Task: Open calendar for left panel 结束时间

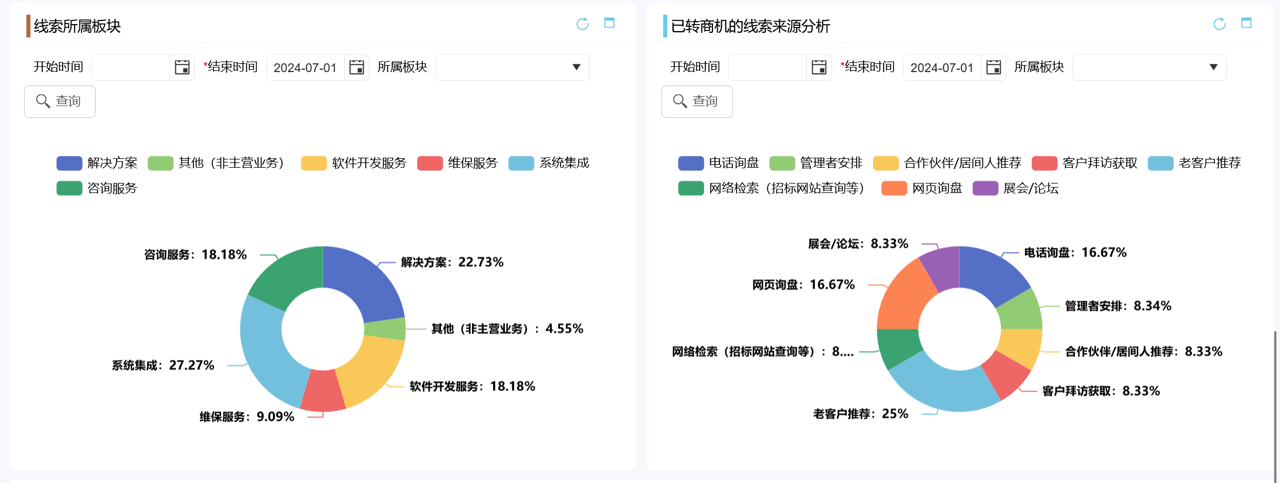Action: click(357, 67)
